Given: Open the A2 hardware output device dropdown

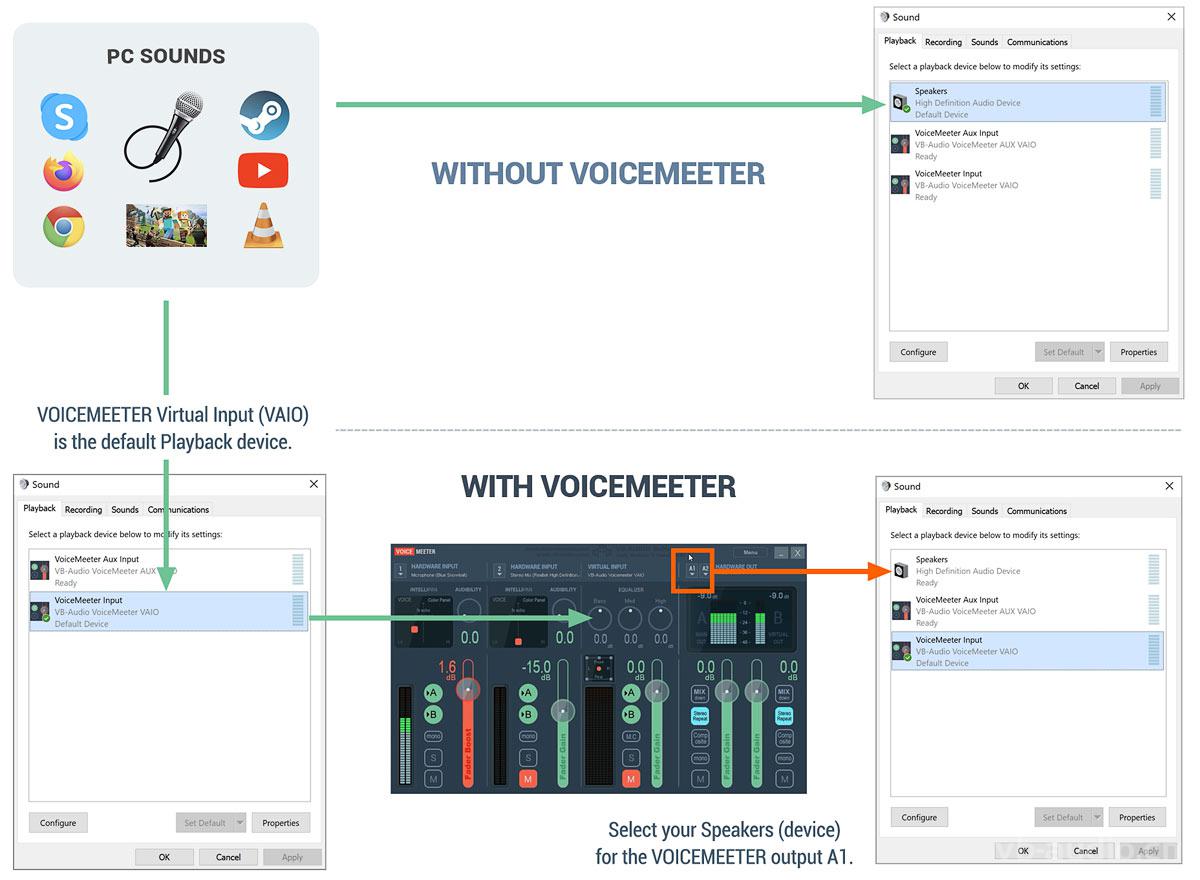Looking at the screenshot, I should (705, 570).
